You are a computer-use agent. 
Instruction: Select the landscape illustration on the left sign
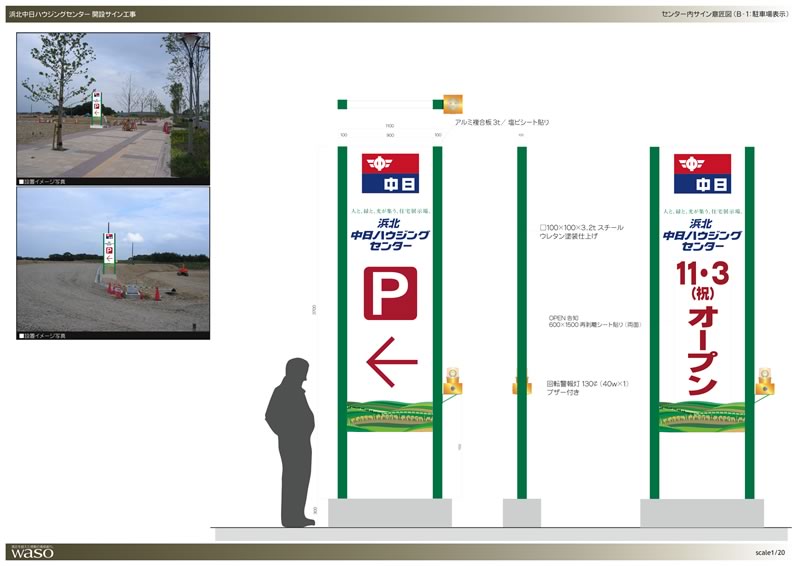click(x=390, y=416)
